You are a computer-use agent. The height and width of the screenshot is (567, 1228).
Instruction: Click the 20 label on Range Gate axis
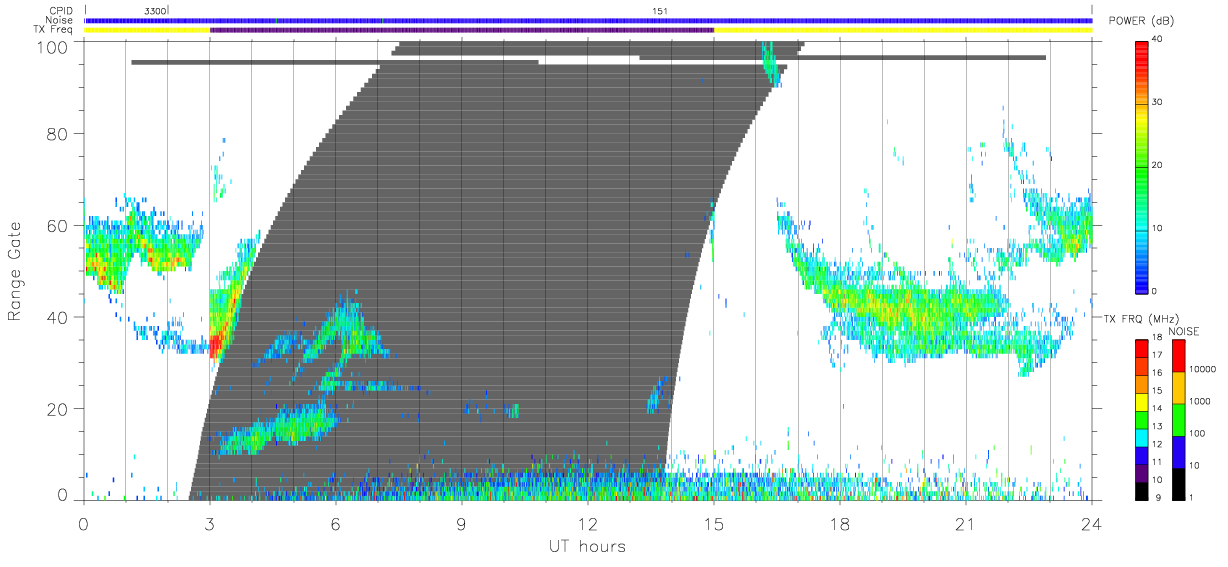59,409
